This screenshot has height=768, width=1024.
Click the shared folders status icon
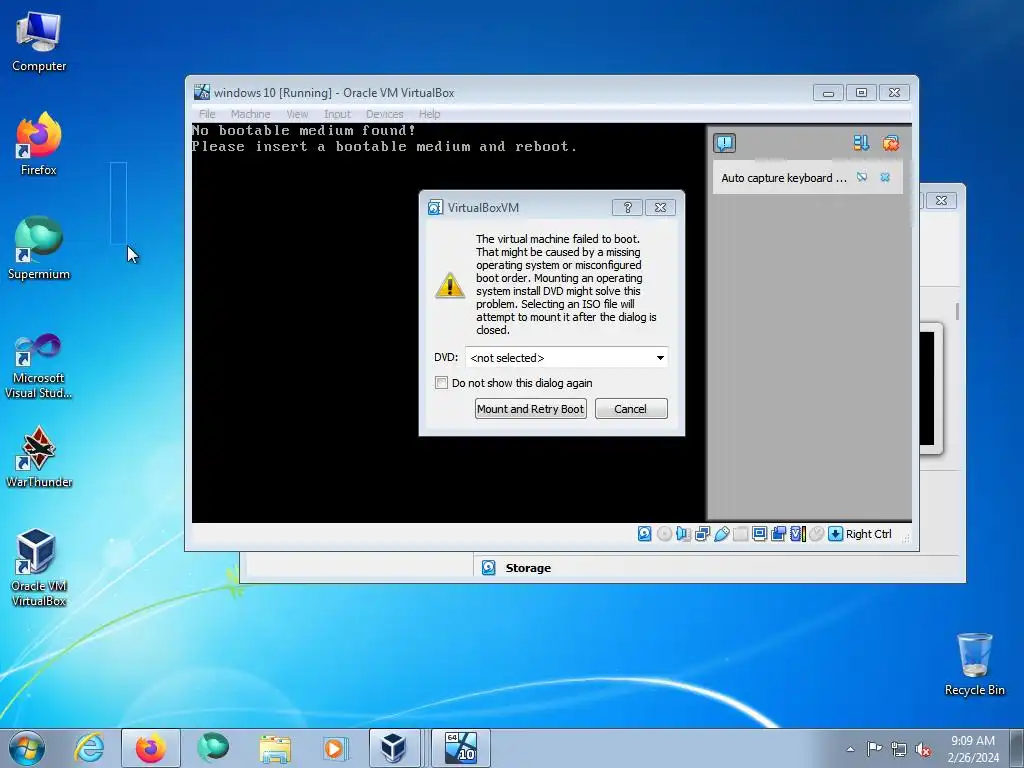(741, 534)
